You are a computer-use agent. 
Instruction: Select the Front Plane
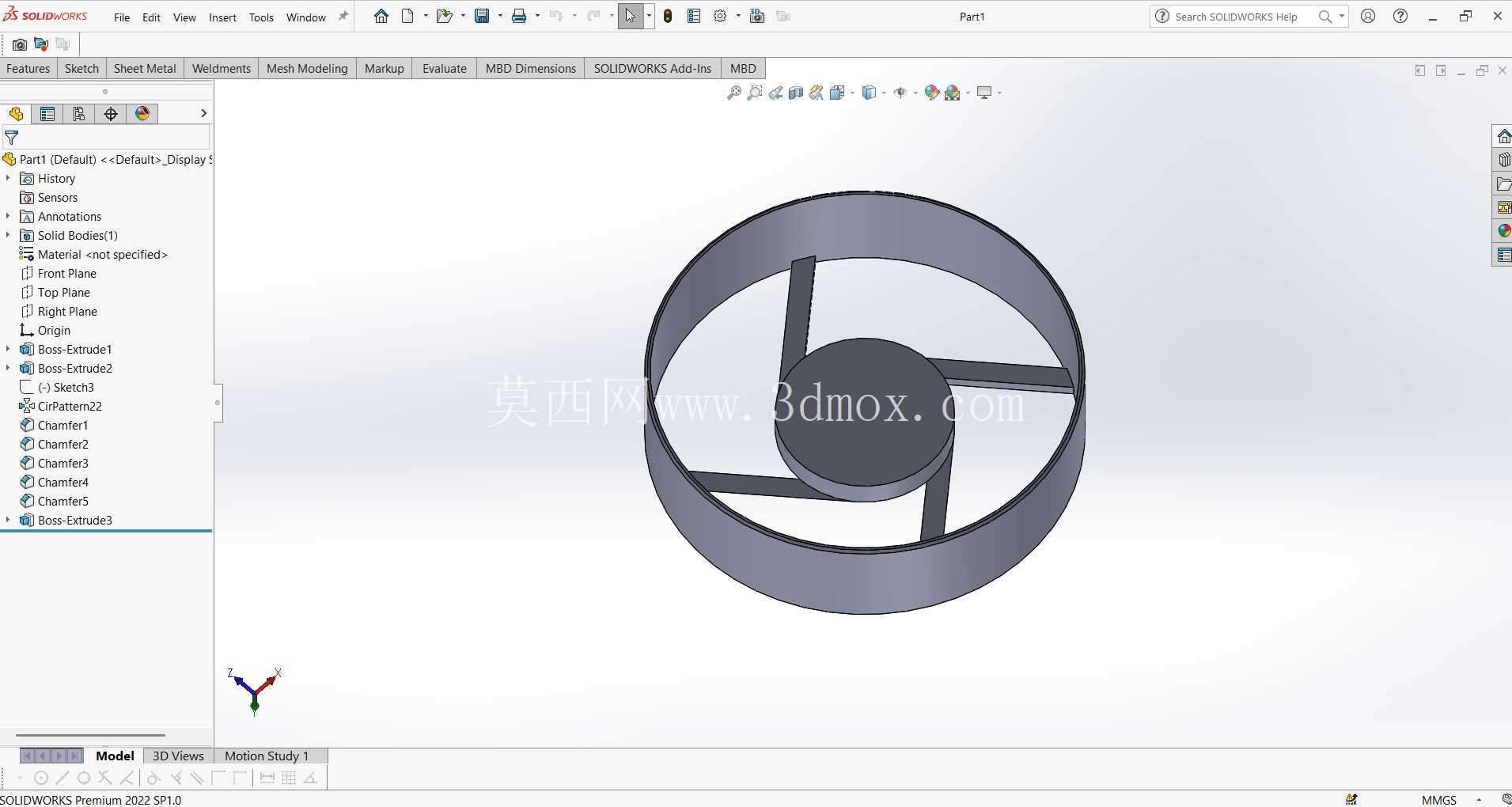(67, 273)
